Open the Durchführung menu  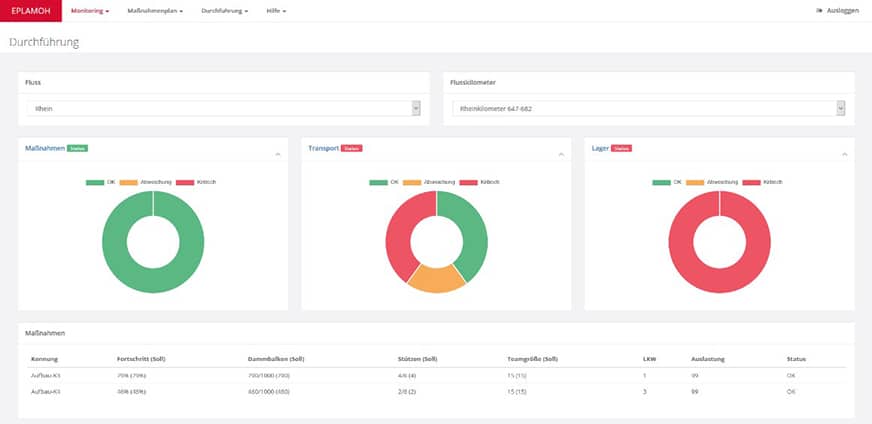(225, 11)
